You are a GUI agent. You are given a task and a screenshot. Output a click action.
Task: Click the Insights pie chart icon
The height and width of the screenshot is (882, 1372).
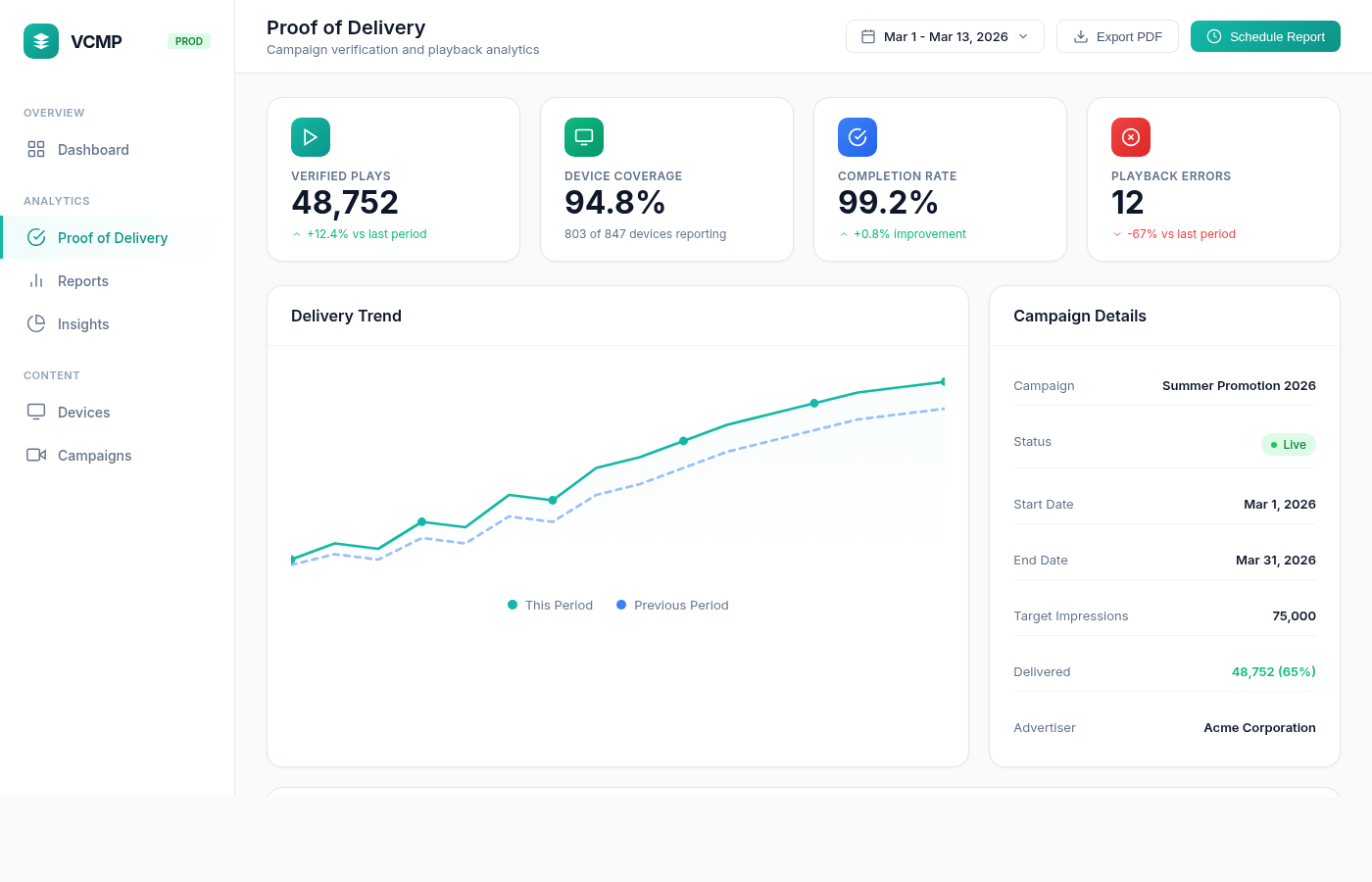tap(36, 323)
